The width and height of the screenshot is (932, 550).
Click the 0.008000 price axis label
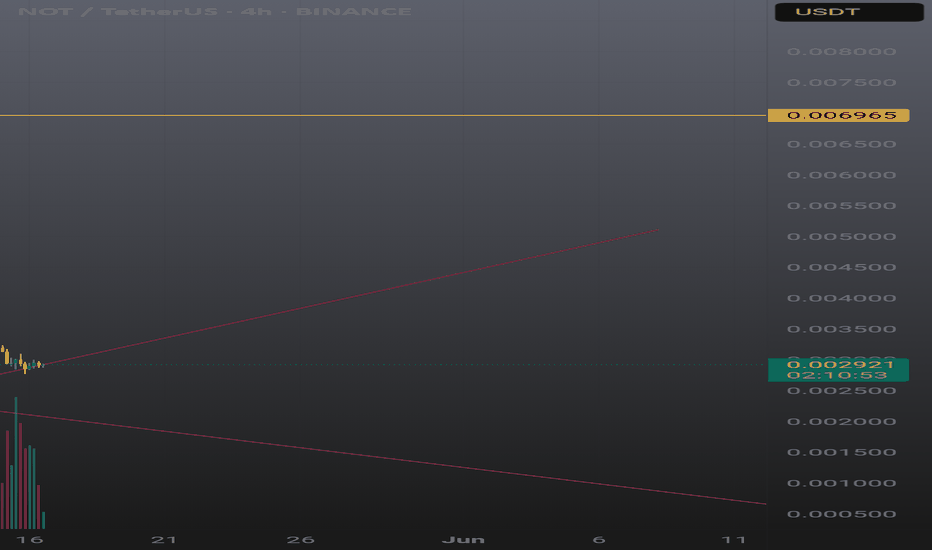[842, 52]
